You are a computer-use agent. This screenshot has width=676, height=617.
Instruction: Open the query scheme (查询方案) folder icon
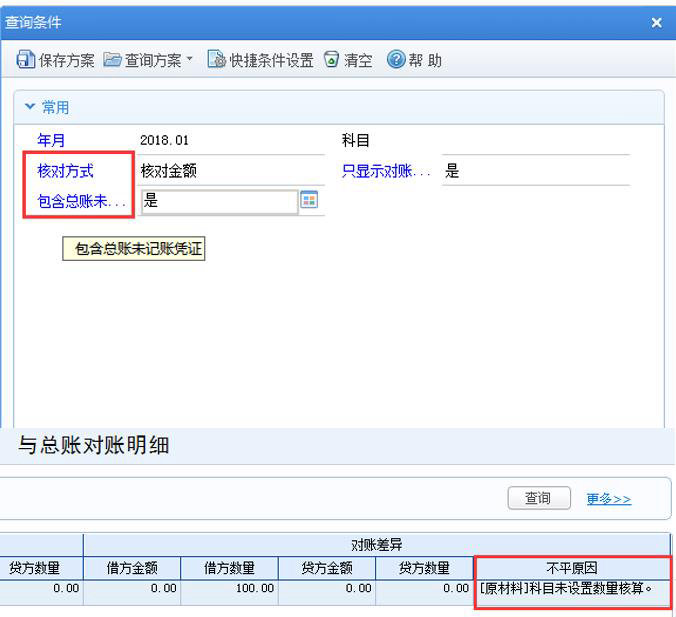[x=113, y=60]
